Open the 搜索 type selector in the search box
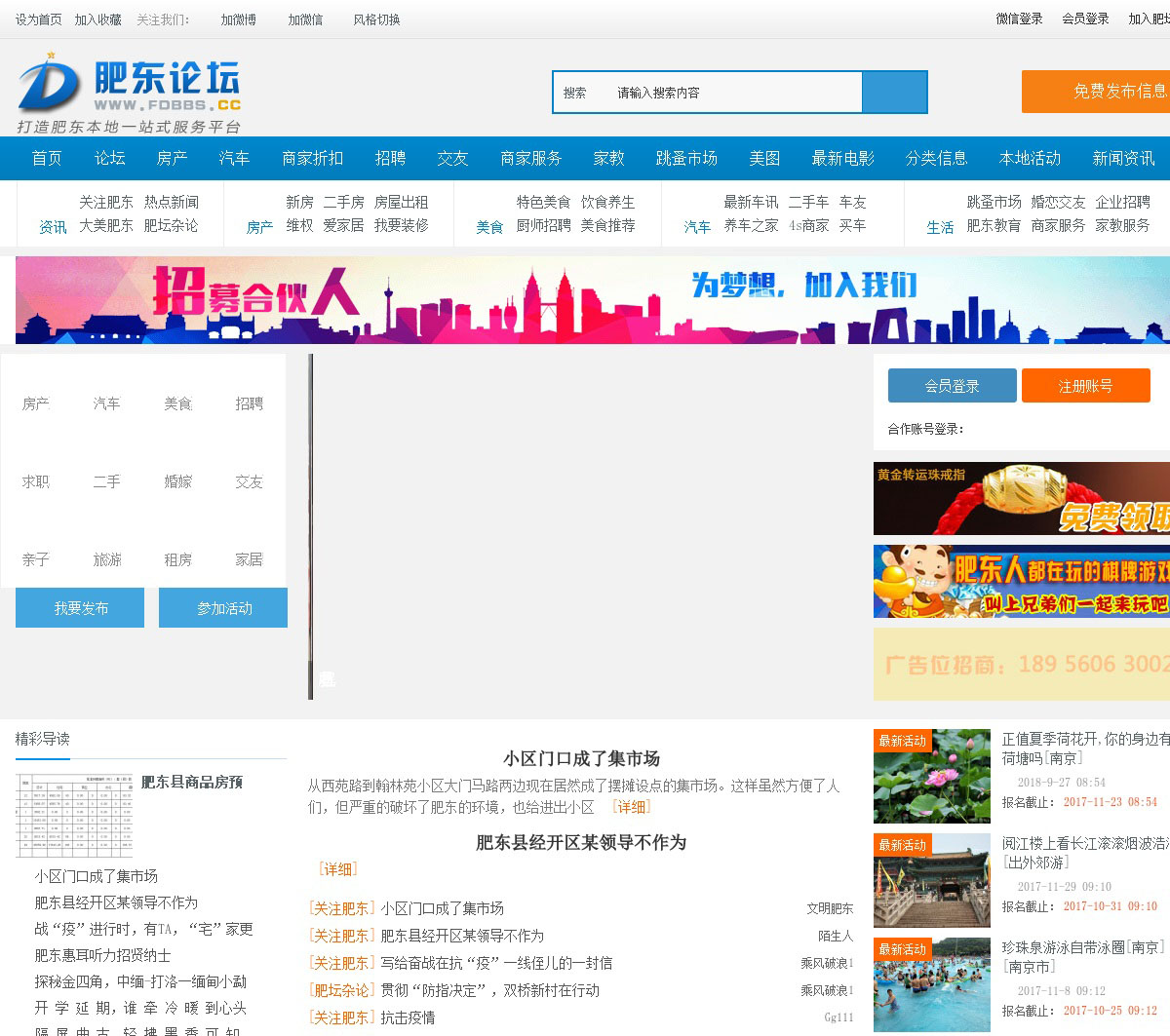The width and height of the screenshot is (1170, 1036). tap(575, 93)
